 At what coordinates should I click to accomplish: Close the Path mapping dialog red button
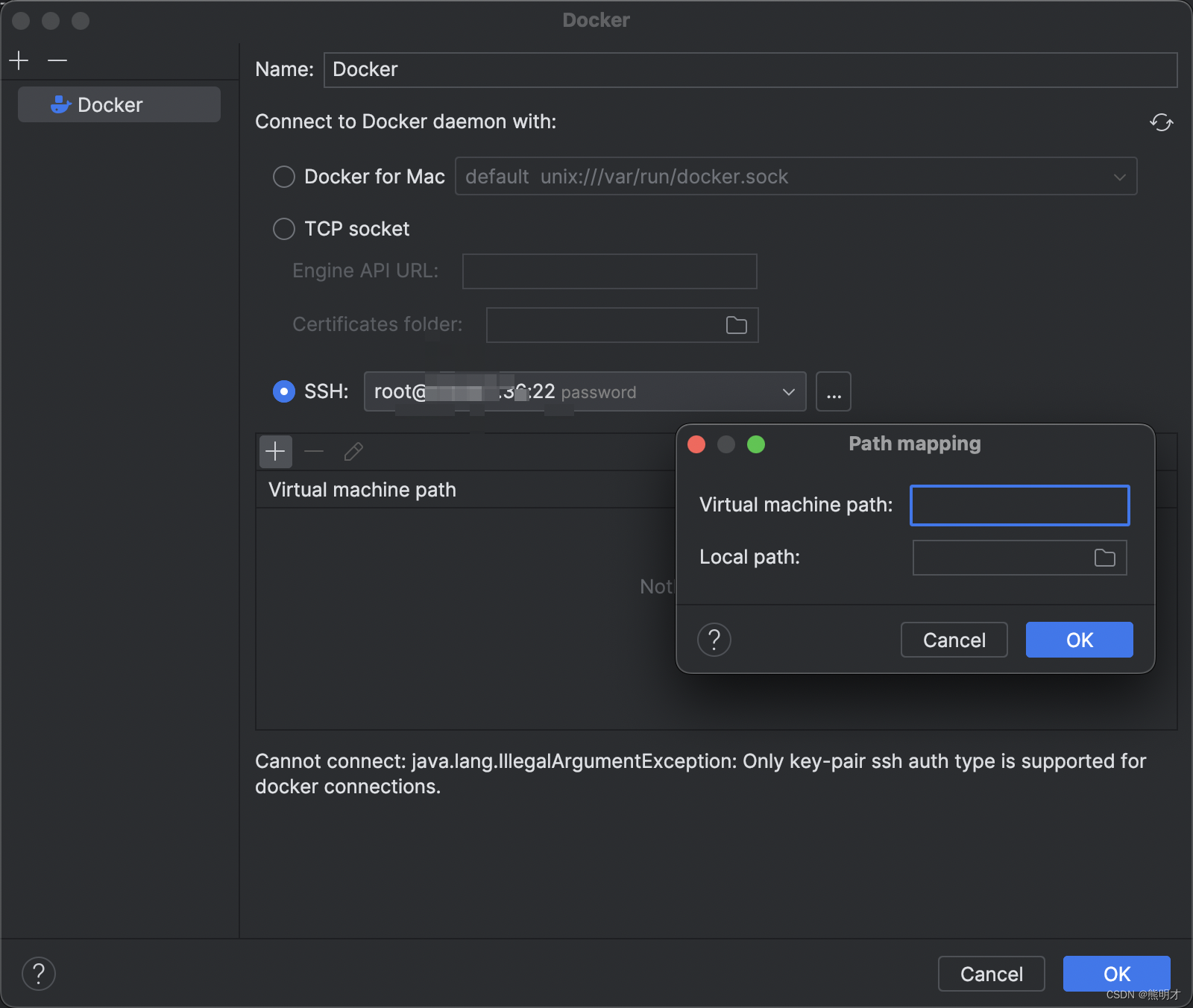click(696, 444)
